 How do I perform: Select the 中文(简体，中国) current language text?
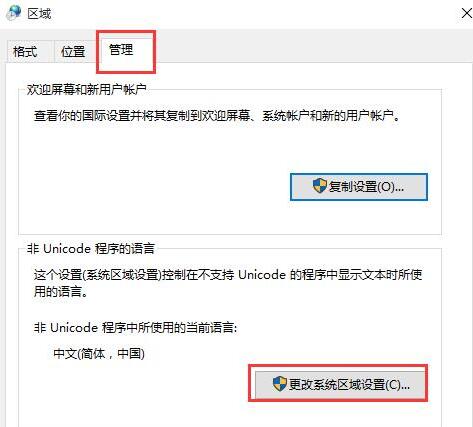point(99,354)
